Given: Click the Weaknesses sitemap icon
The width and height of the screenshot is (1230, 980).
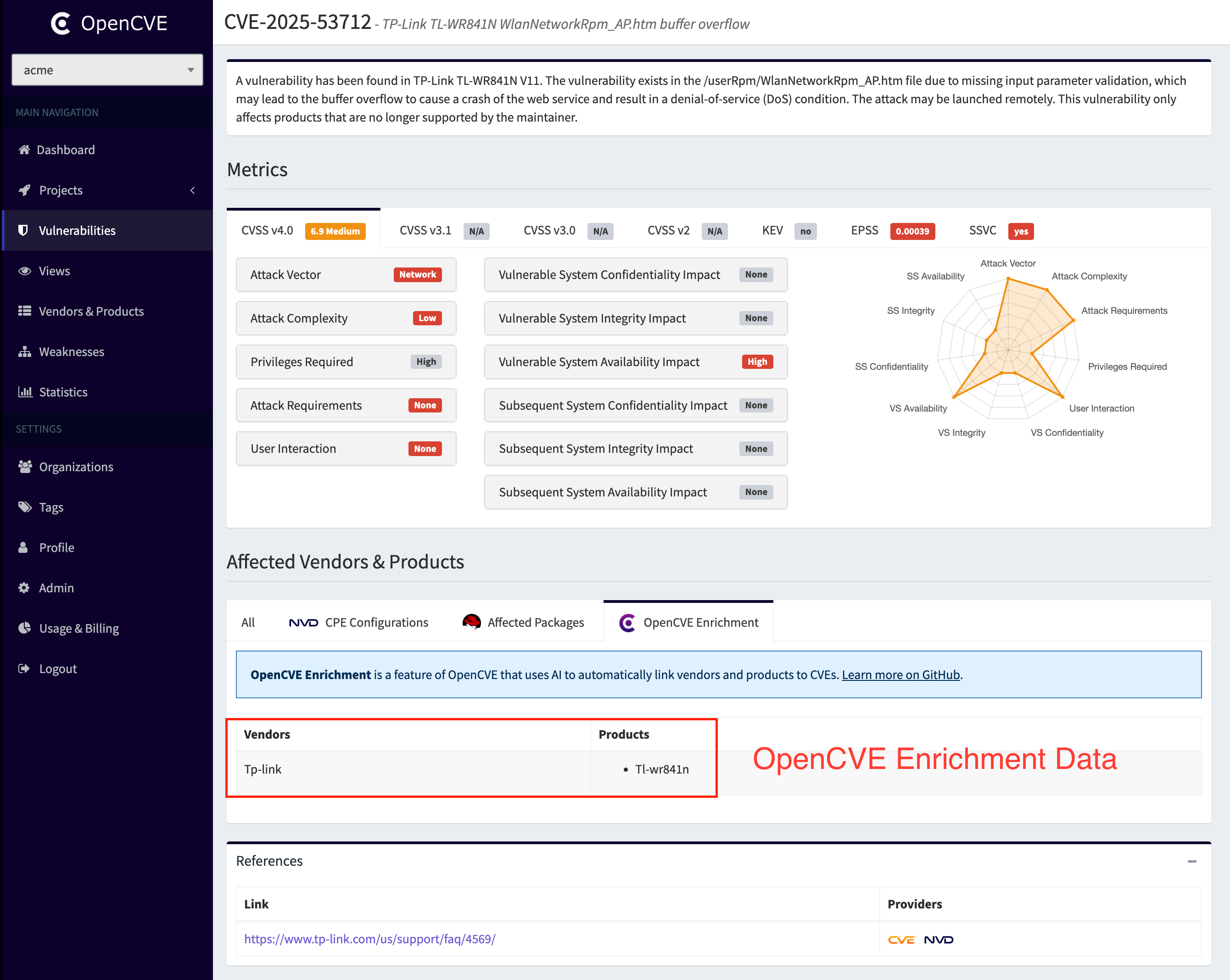Looking at the screenshot, I should (x=24, y=351).
